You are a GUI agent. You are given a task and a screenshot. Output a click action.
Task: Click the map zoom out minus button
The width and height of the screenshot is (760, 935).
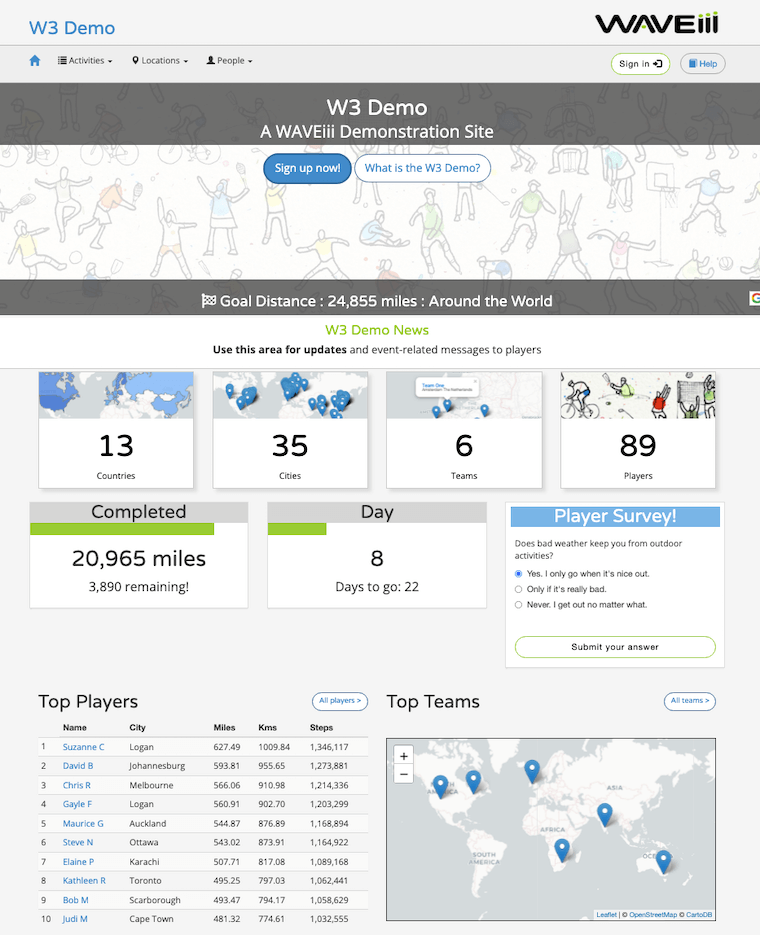point(404,775)
